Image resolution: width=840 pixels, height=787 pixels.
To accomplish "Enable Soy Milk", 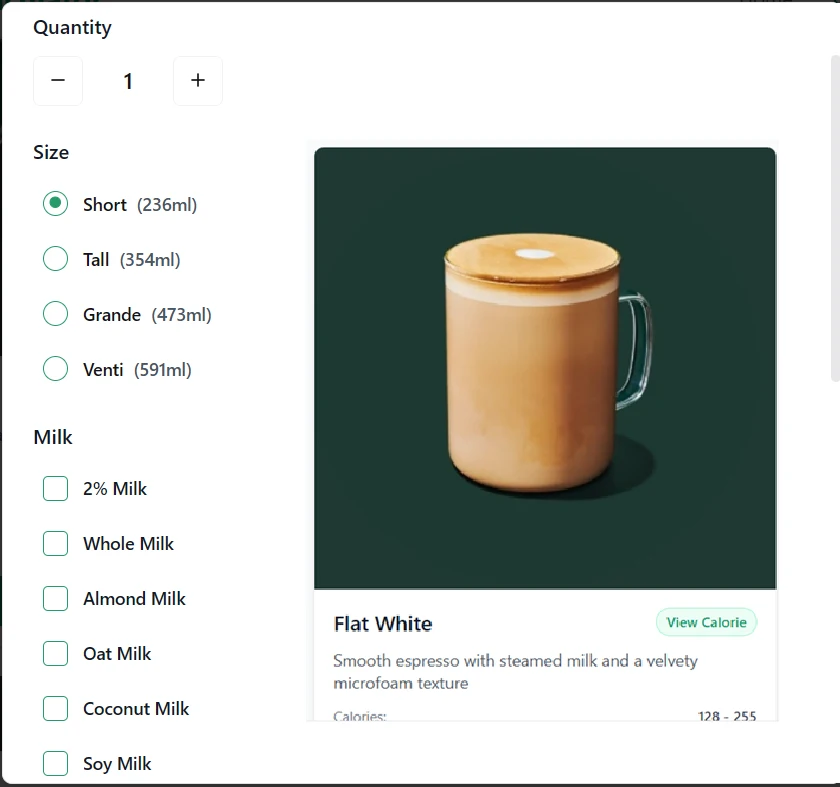I will pyautogui.click(x=55, y=763).
